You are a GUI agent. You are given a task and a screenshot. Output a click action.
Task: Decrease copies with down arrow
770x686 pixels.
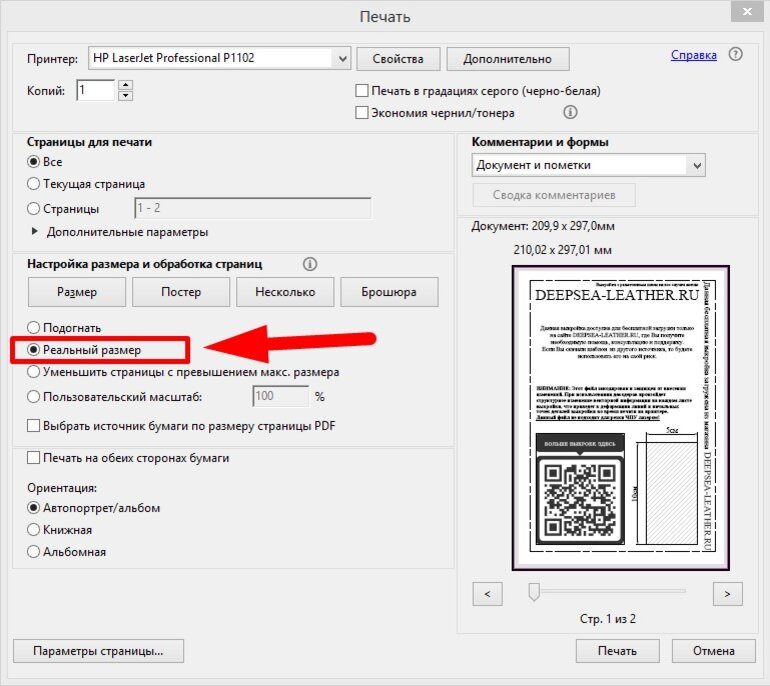pos(126,95)
